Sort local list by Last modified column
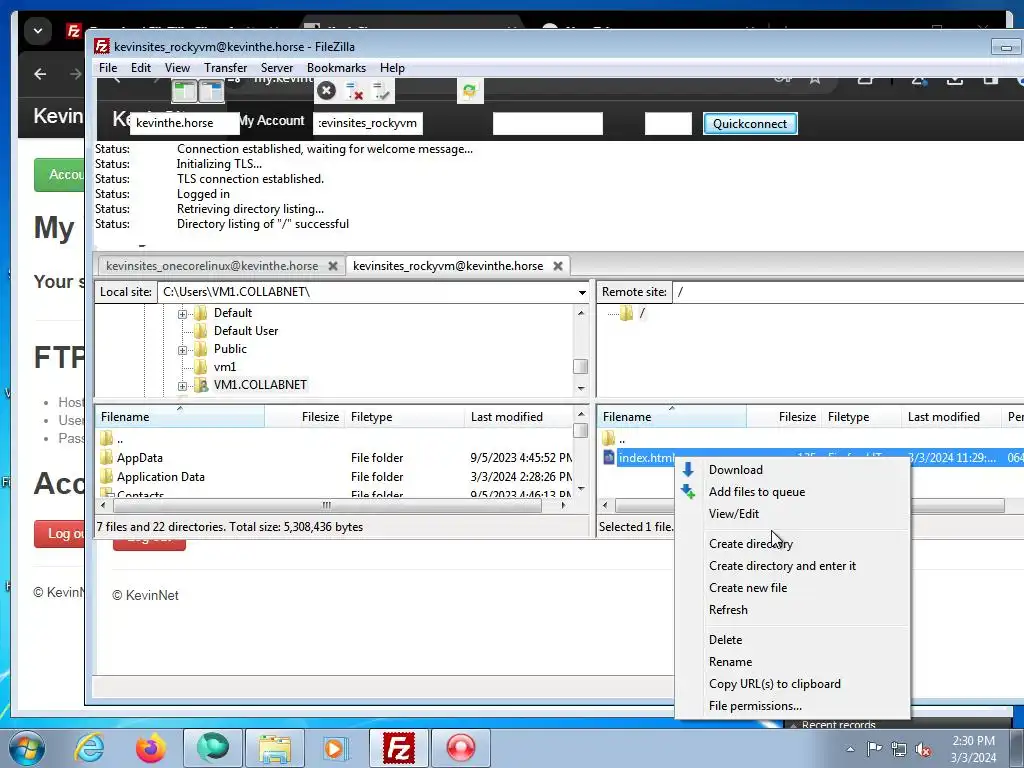This screenshot has height=768, width=1024. point(519,417)
